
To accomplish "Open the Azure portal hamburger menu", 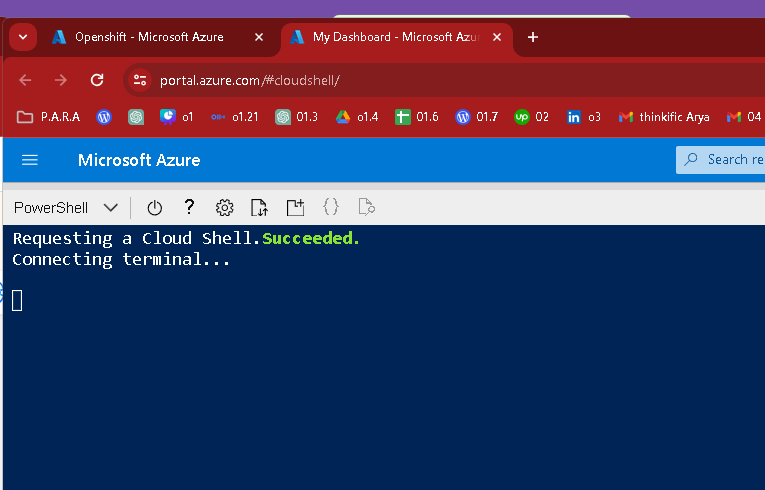I will click(x=30, y=160).
